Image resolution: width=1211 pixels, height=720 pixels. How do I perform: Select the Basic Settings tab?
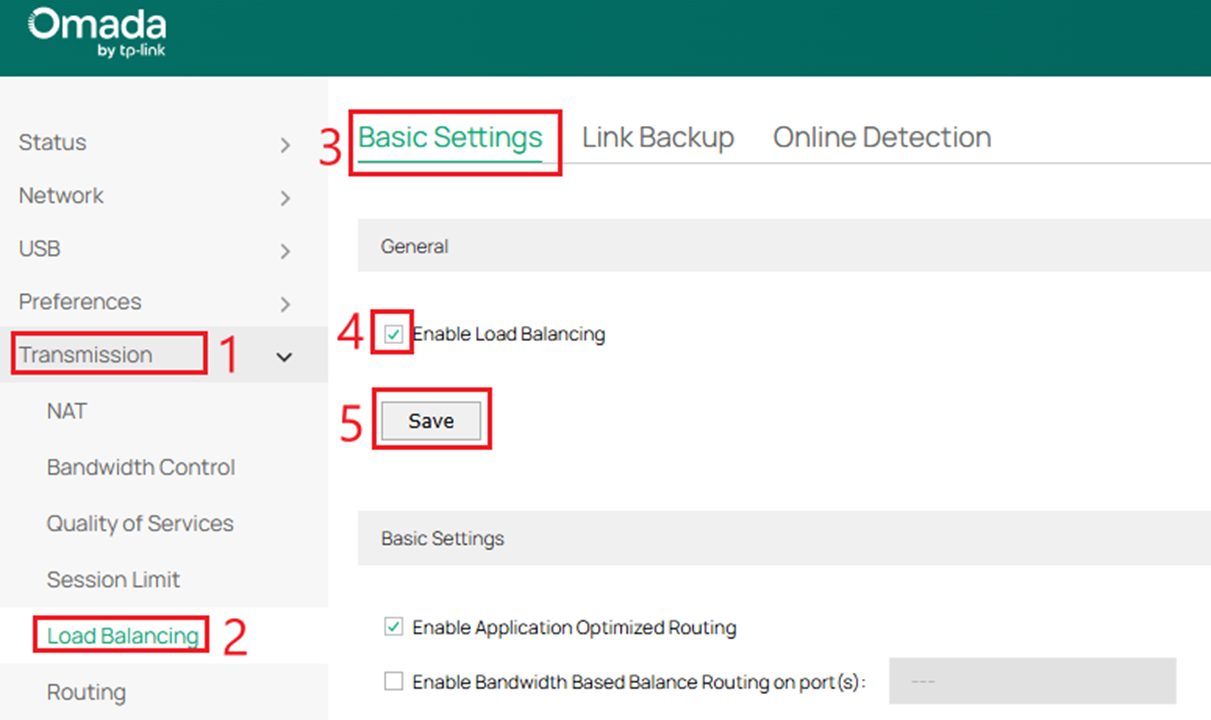pyautogui.click(x=450, y=137)
